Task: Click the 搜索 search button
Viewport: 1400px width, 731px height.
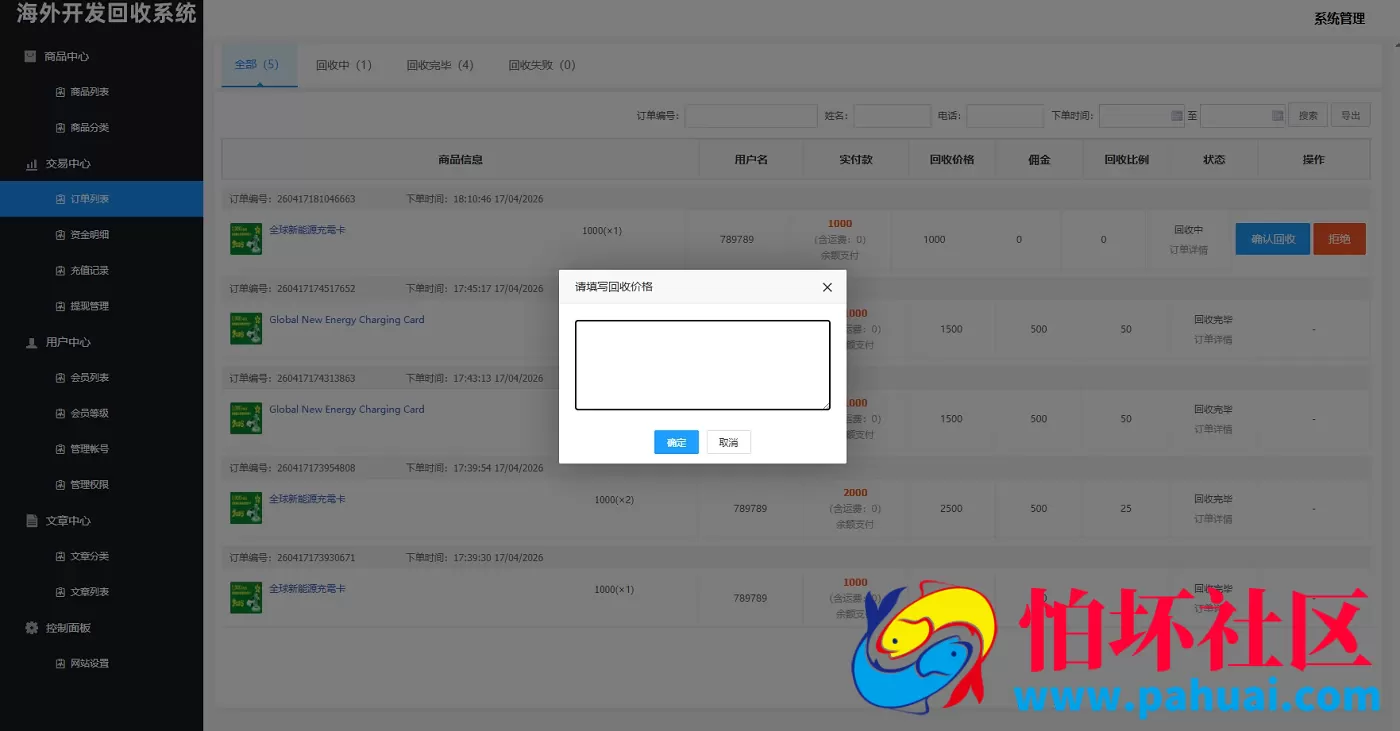Action: tap(1308, 116)
